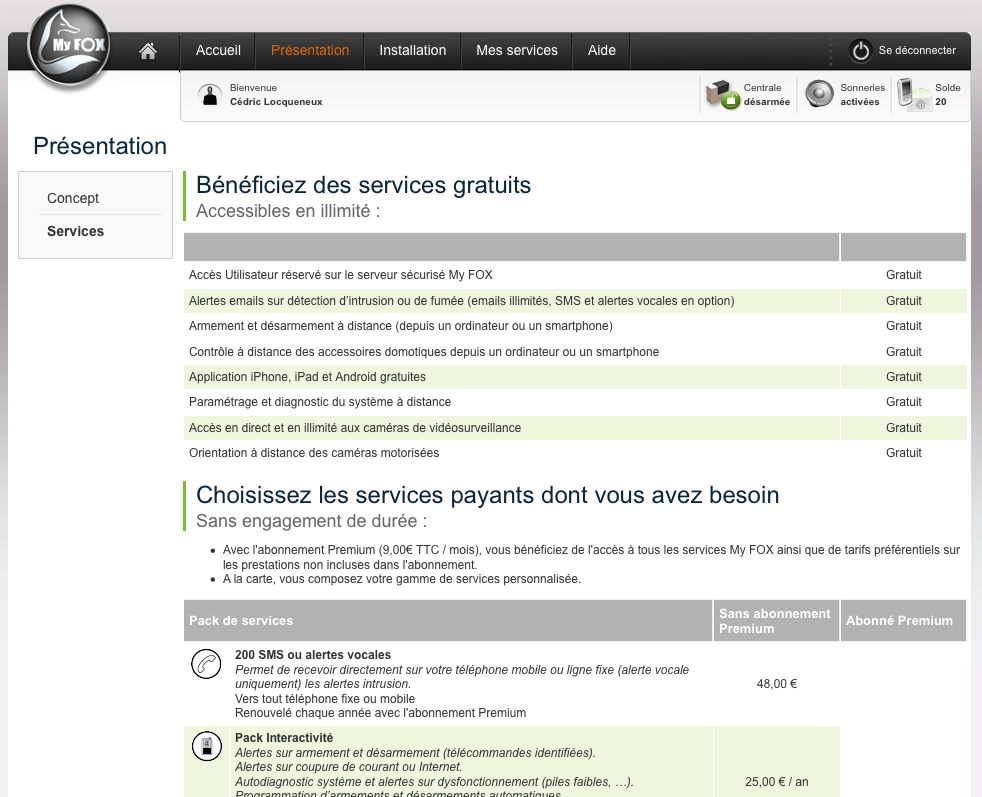Image resolution: width=982 pixels, height=797 pixels.
Task: Click heading Bénéficiez des services gratuits
Action: [x=363, y=185]
